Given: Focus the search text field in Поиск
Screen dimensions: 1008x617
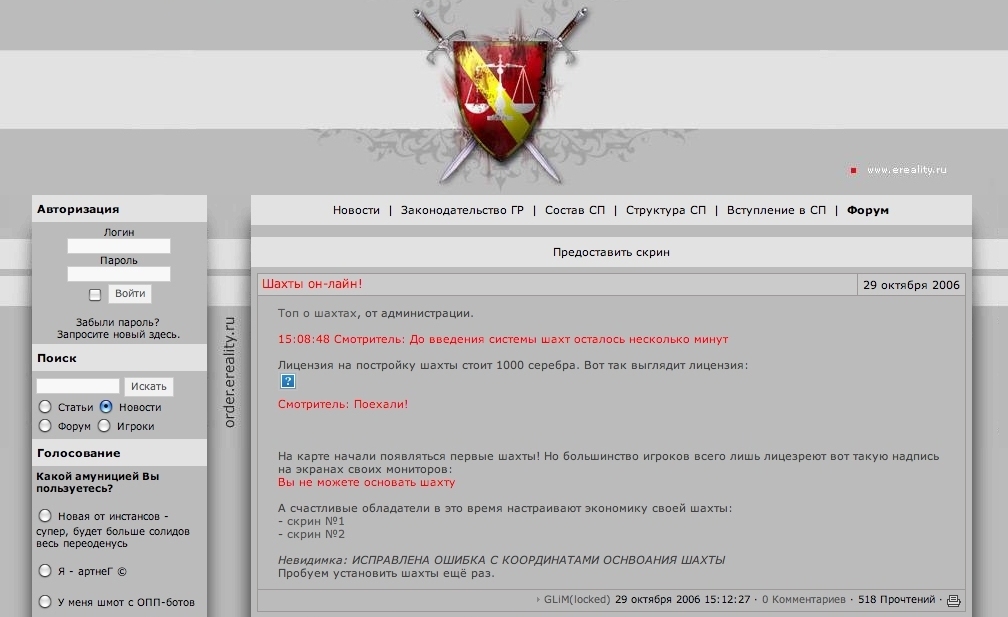Looking at the screenshot, I should pos(78,386).
